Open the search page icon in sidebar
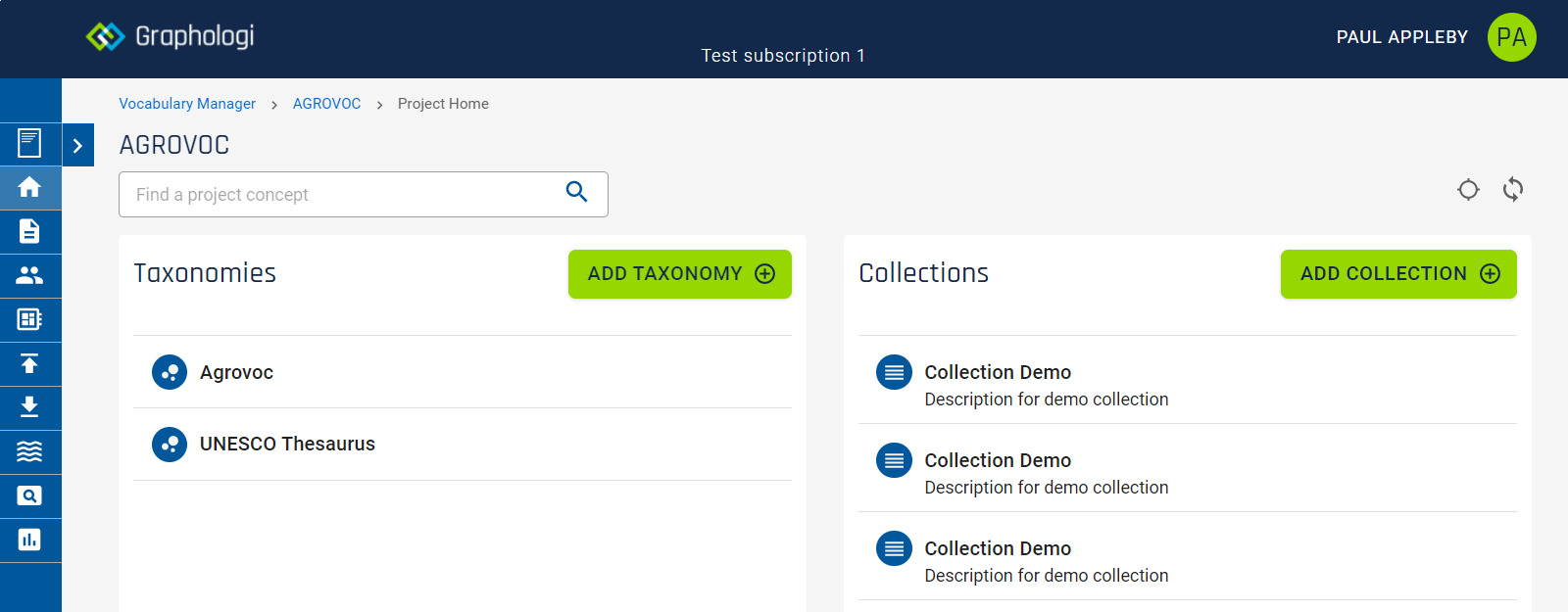This screenshot has width=1568, height=612. pos(29,495)
